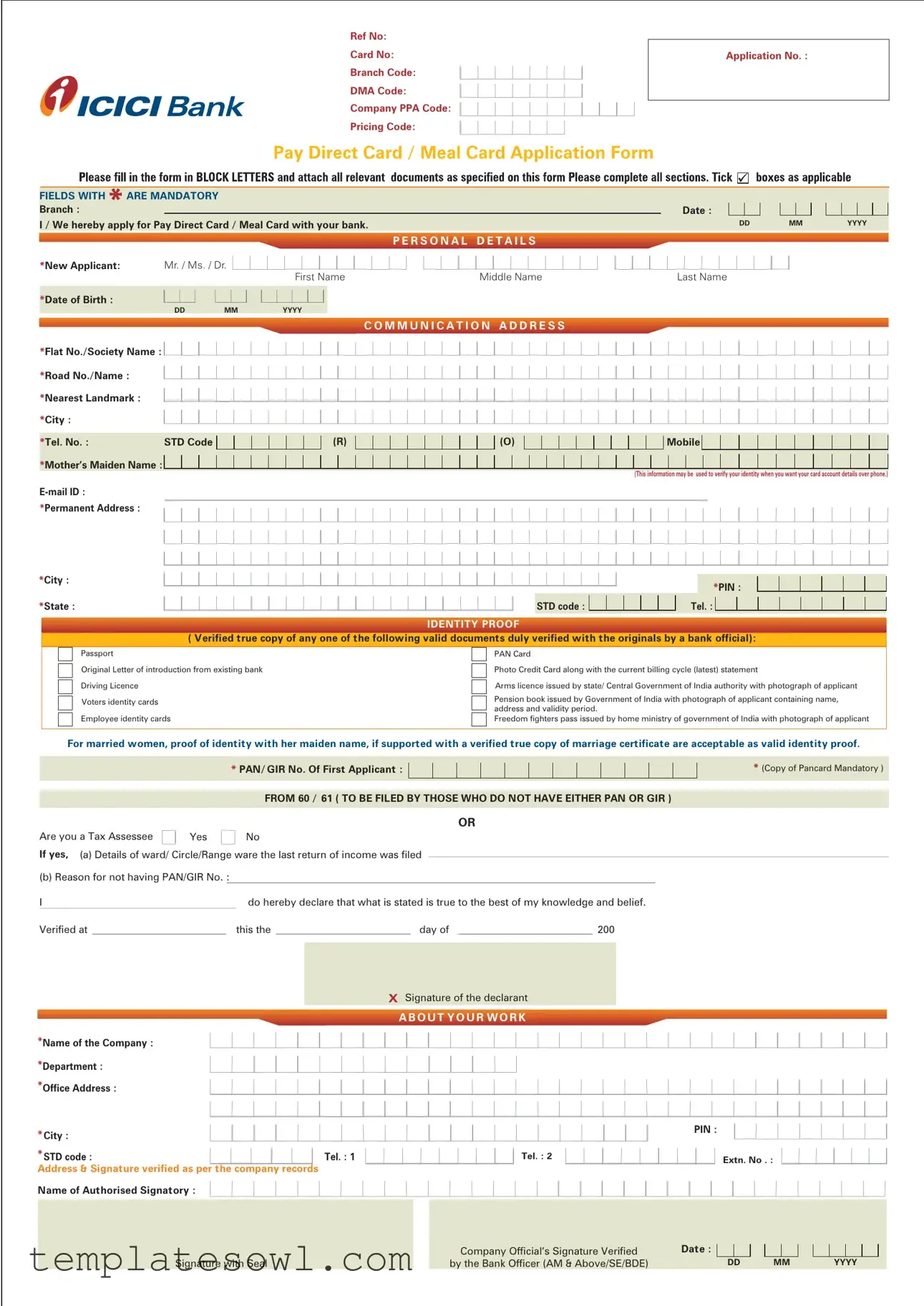Tick the Pension book checkbox

pyautogui.click(x=479, y=703)
